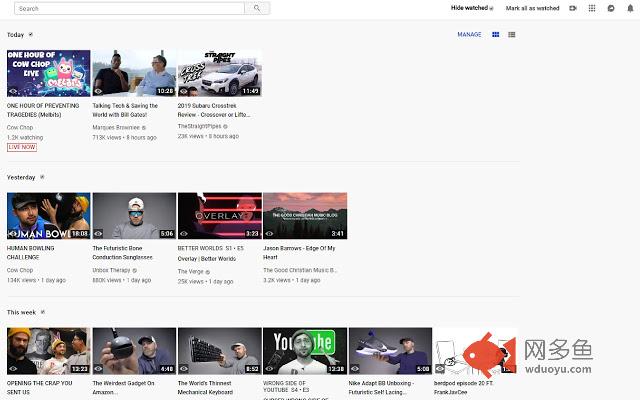Go to The Good Christian Music channel
Viewport: 640px width, 400px height.
coord(300,270)
